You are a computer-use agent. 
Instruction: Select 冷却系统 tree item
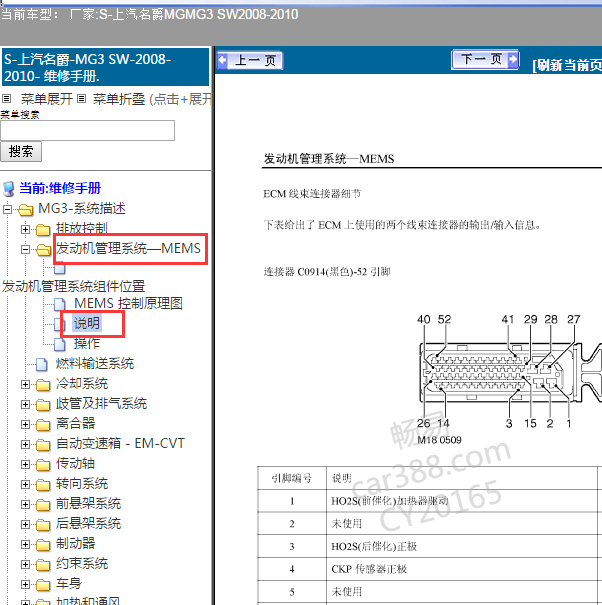point(82,384)
